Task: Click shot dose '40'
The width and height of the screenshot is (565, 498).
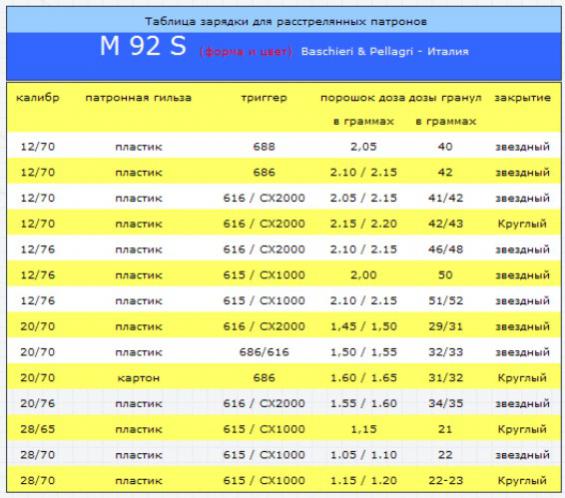Action: tap(445, 147)
